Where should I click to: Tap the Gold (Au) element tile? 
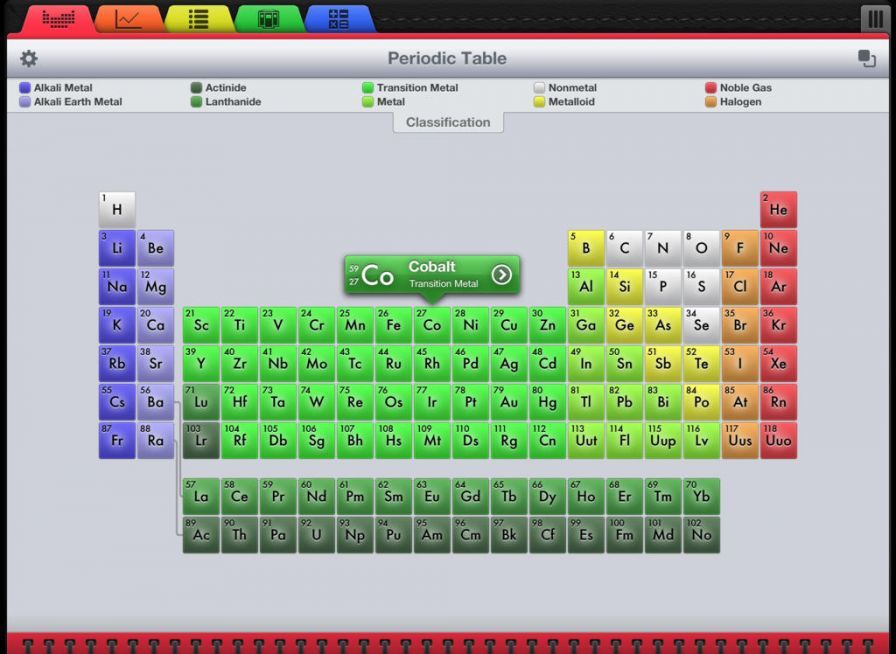509,402
